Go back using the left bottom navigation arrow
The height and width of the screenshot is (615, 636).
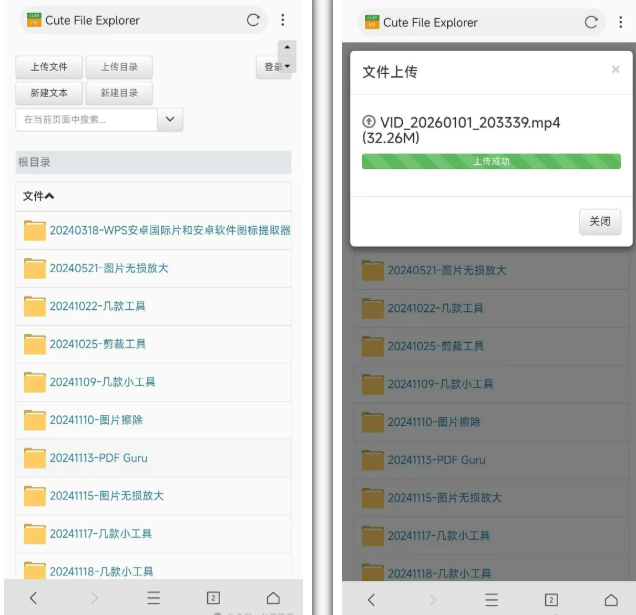tap(33, 598)
